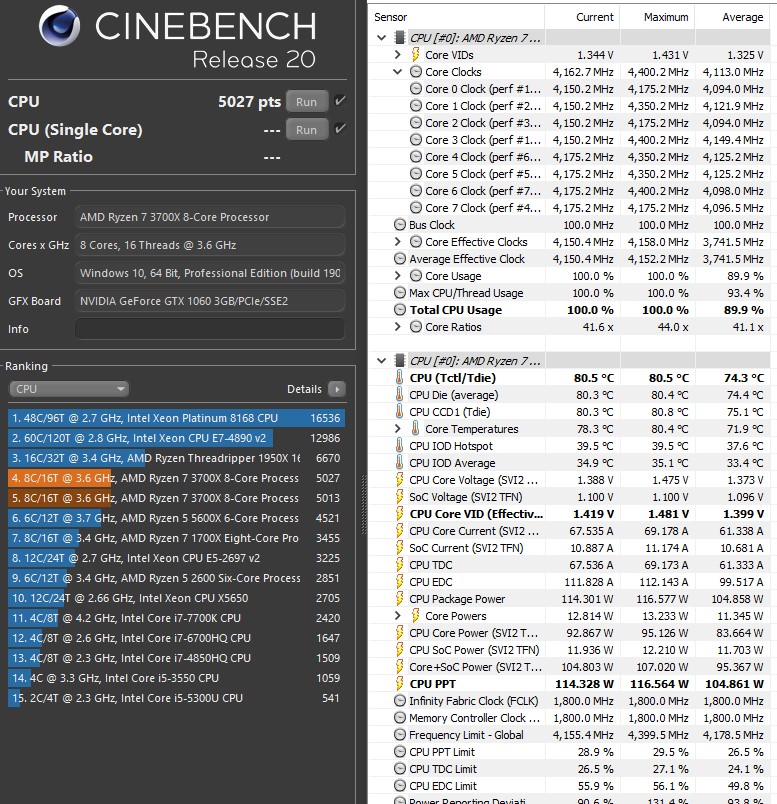Click the Total CPU Usage sensor icon
This screenshot has height=804, width=777.
(x=400, y=310)
